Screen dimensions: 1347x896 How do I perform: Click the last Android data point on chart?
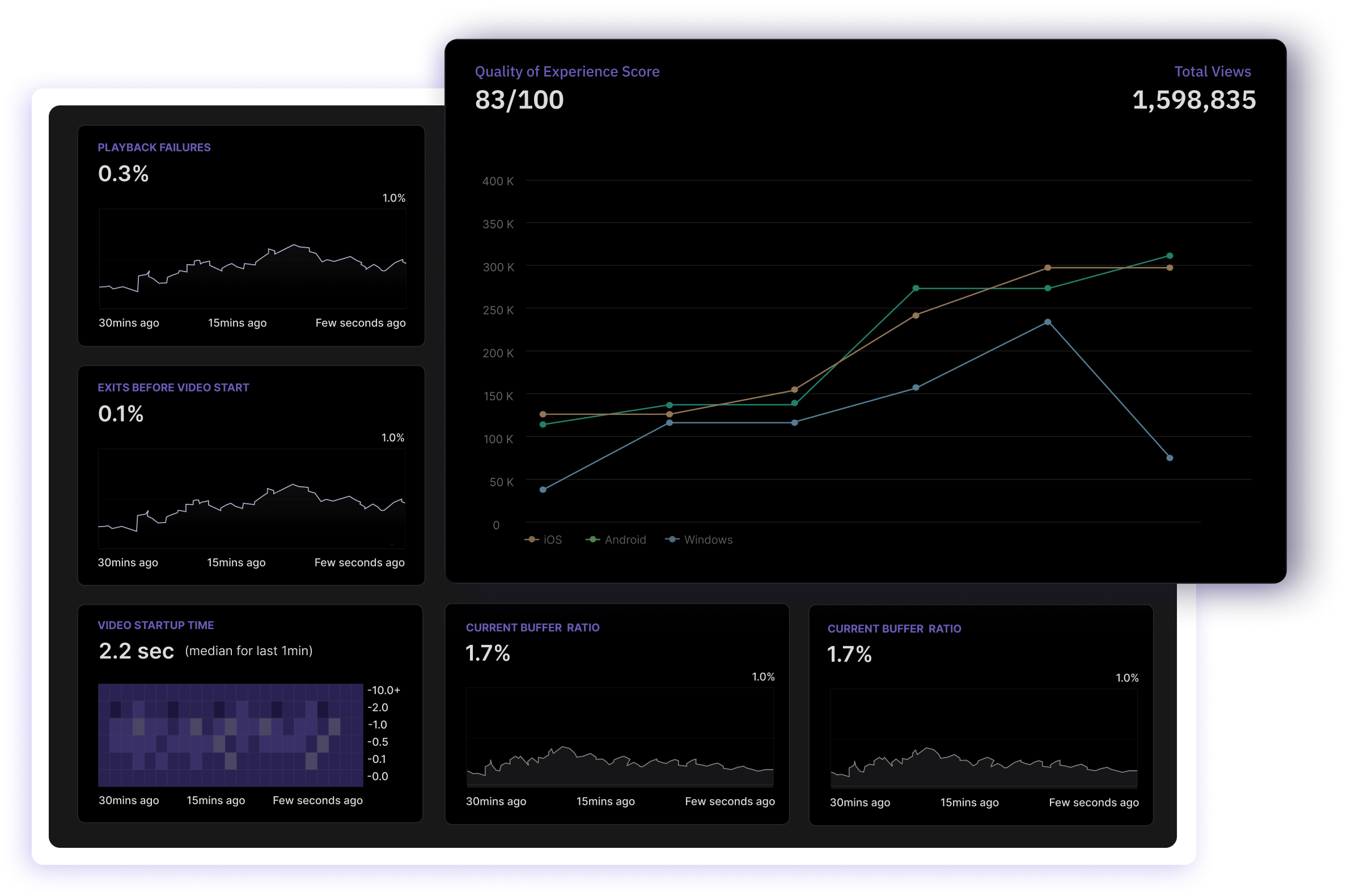[x=1169, y=256]
